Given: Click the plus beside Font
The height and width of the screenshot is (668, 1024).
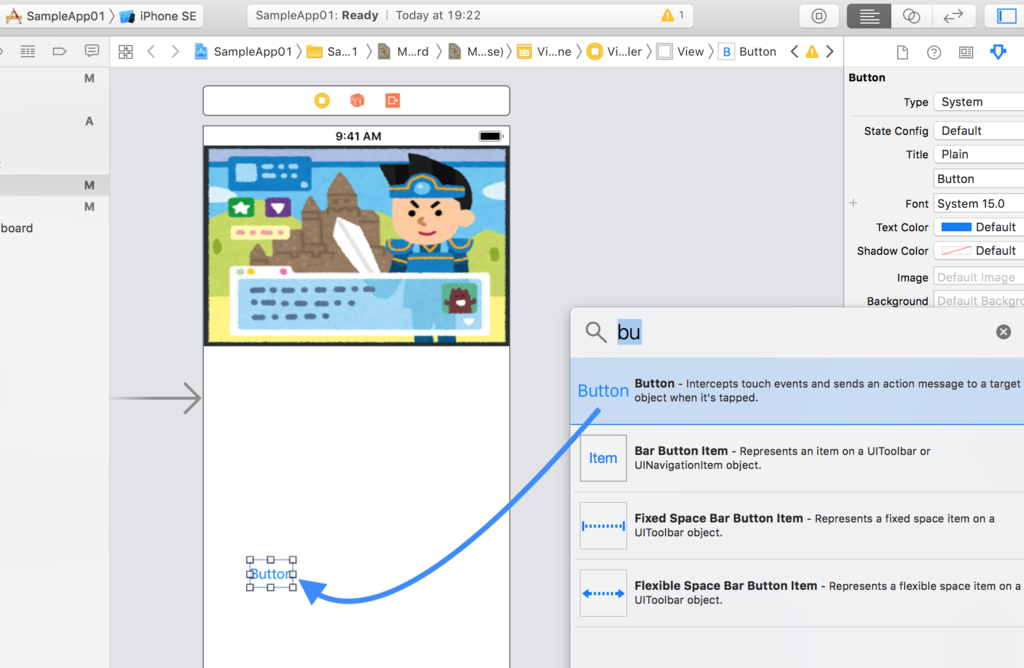Looking at the screenshot, I should [x=853, y=203].
